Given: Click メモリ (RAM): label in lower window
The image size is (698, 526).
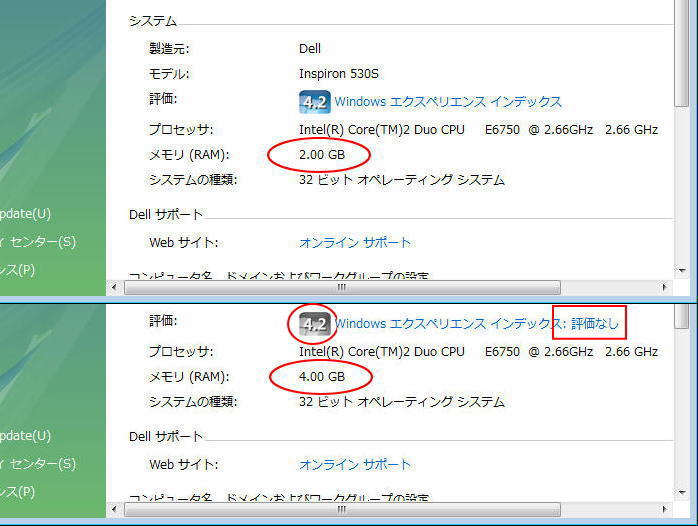Looking at the screenshot, I should click(189, 377).
